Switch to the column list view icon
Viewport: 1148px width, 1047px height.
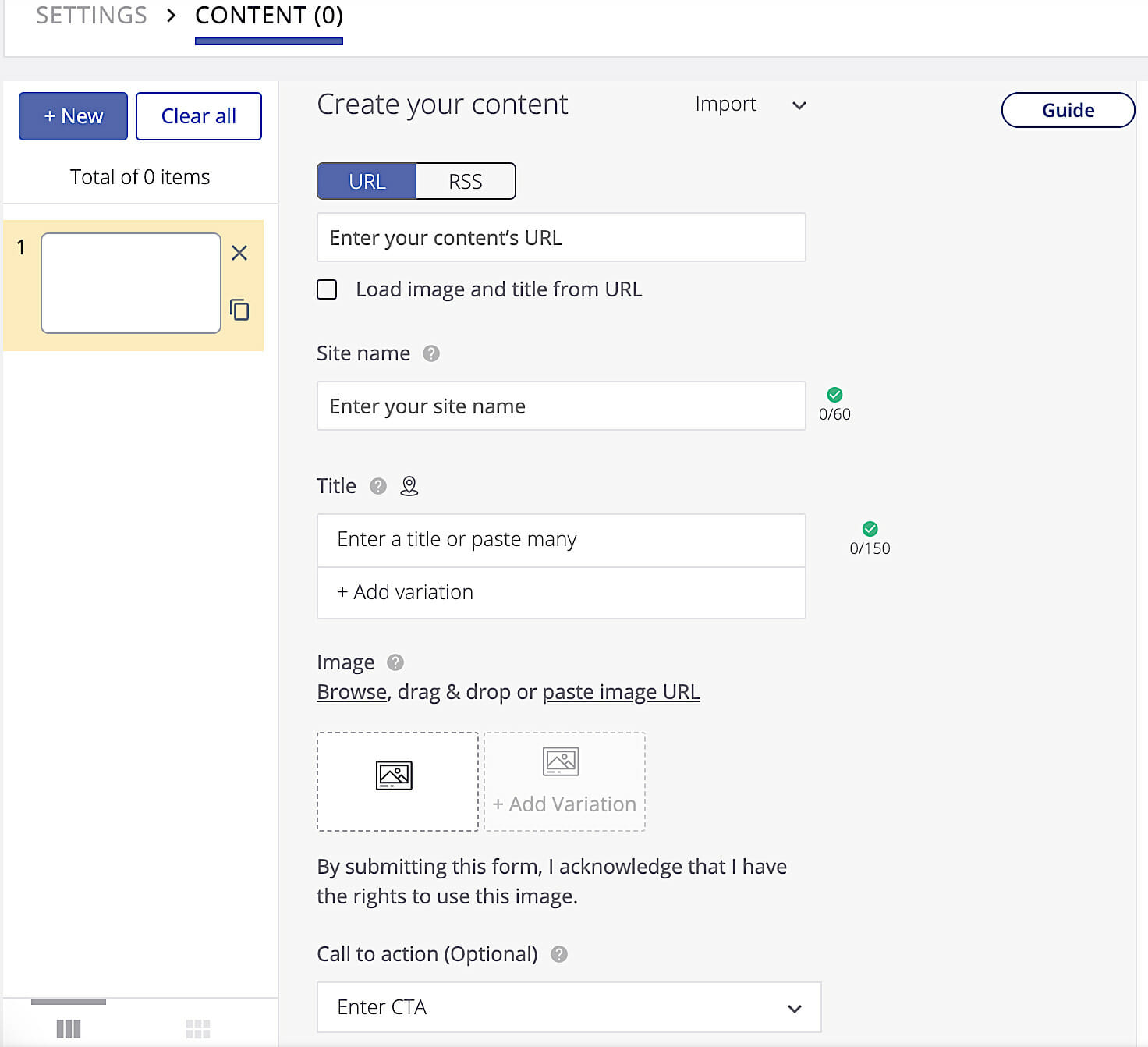click(x=69, y=1028)
